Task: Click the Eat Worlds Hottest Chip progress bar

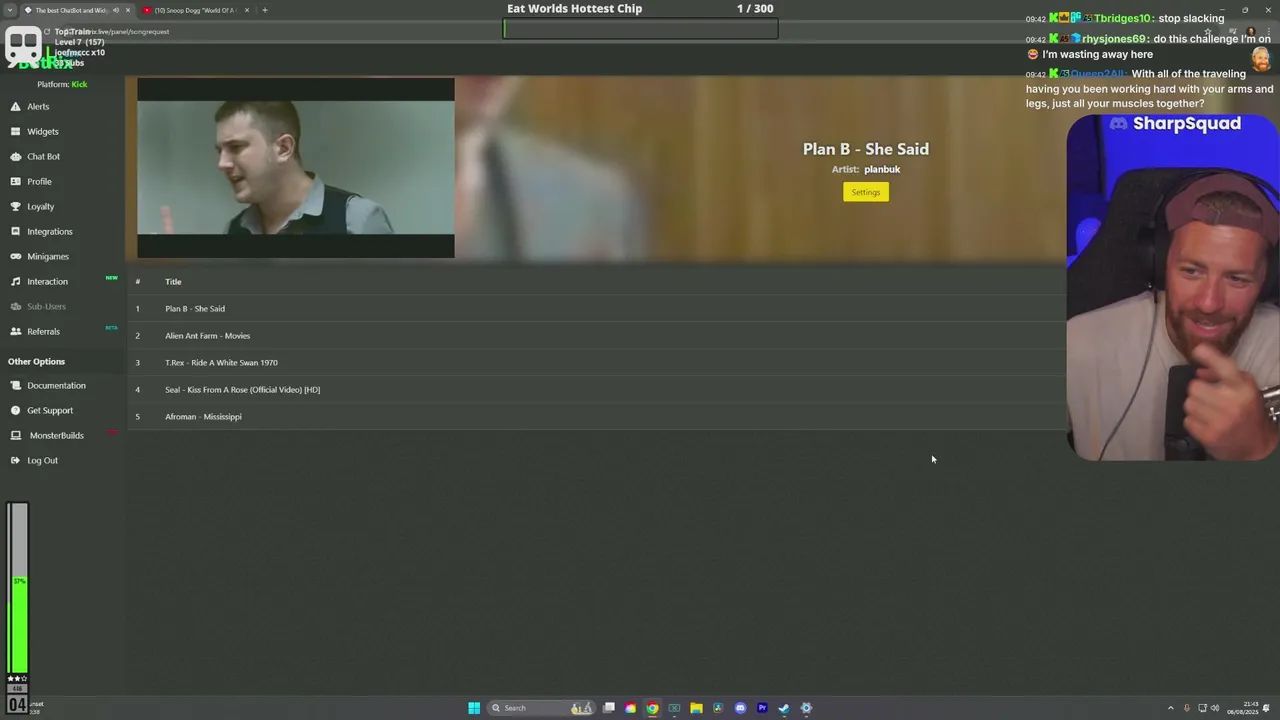Action: point(640,29)
